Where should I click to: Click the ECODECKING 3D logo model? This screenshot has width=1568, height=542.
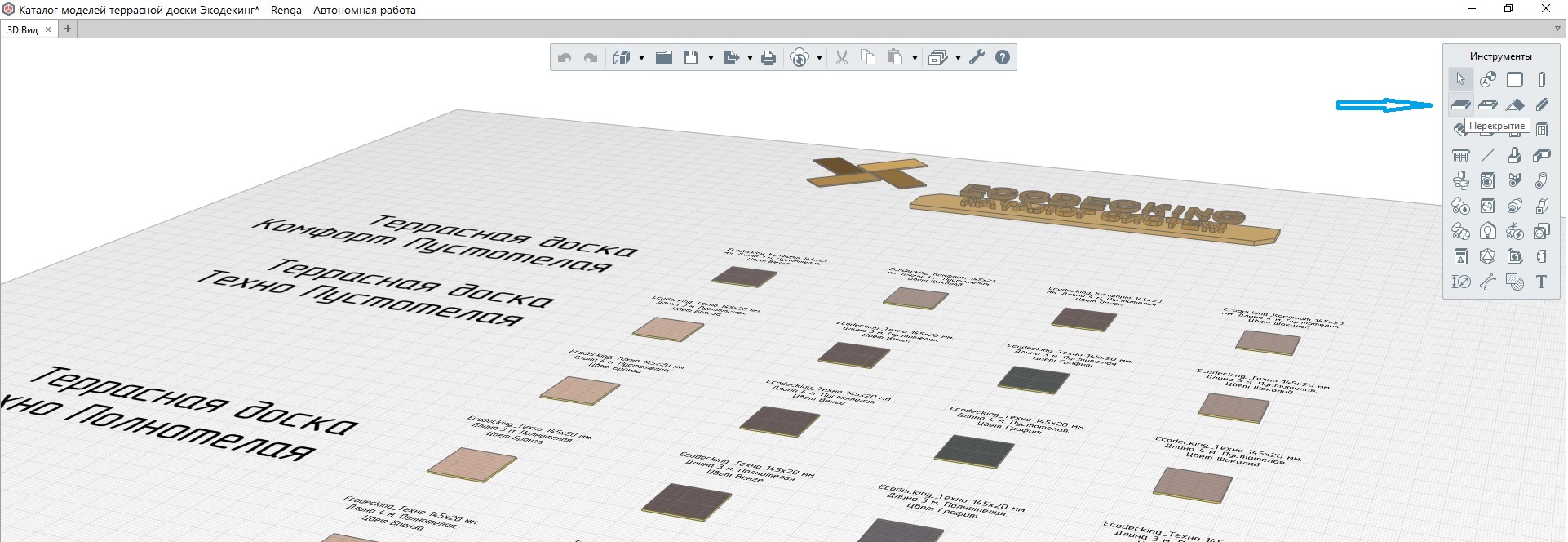(1094, 214)
